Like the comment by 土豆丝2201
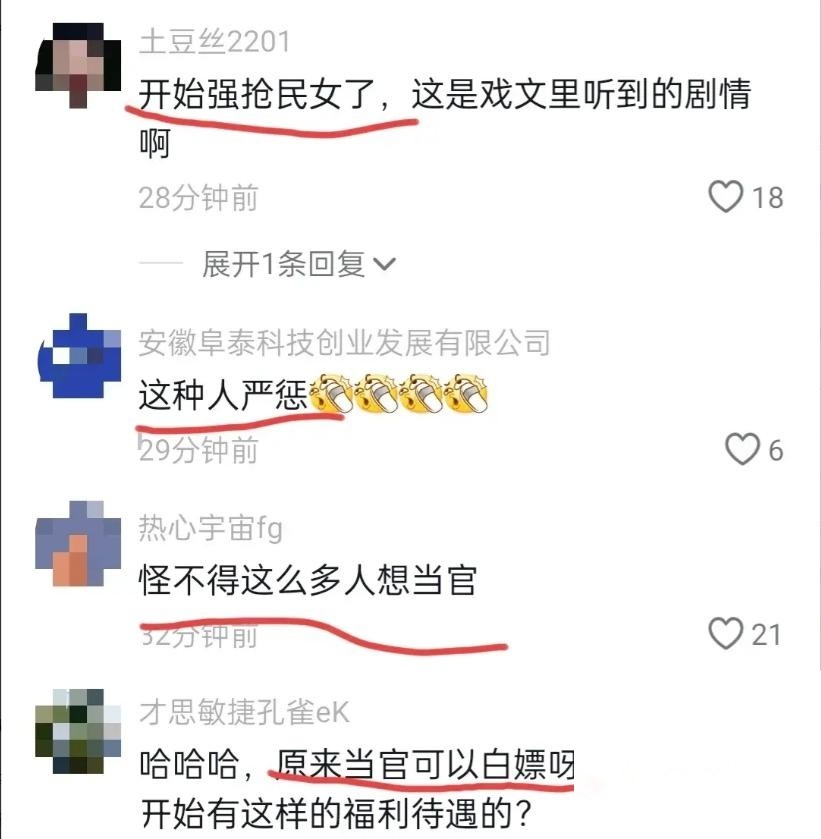The image size is (821, 839). (726, 196)
